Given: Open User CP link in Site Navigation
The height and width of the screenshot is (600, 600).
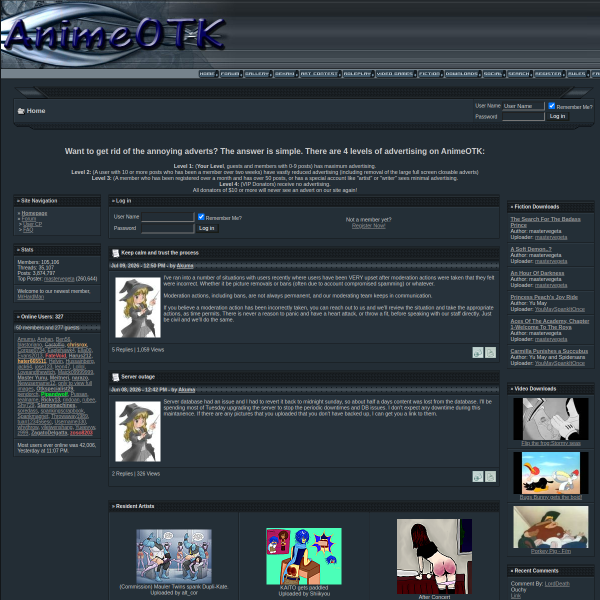Looking at the screenshot, I should coord(33,224).
